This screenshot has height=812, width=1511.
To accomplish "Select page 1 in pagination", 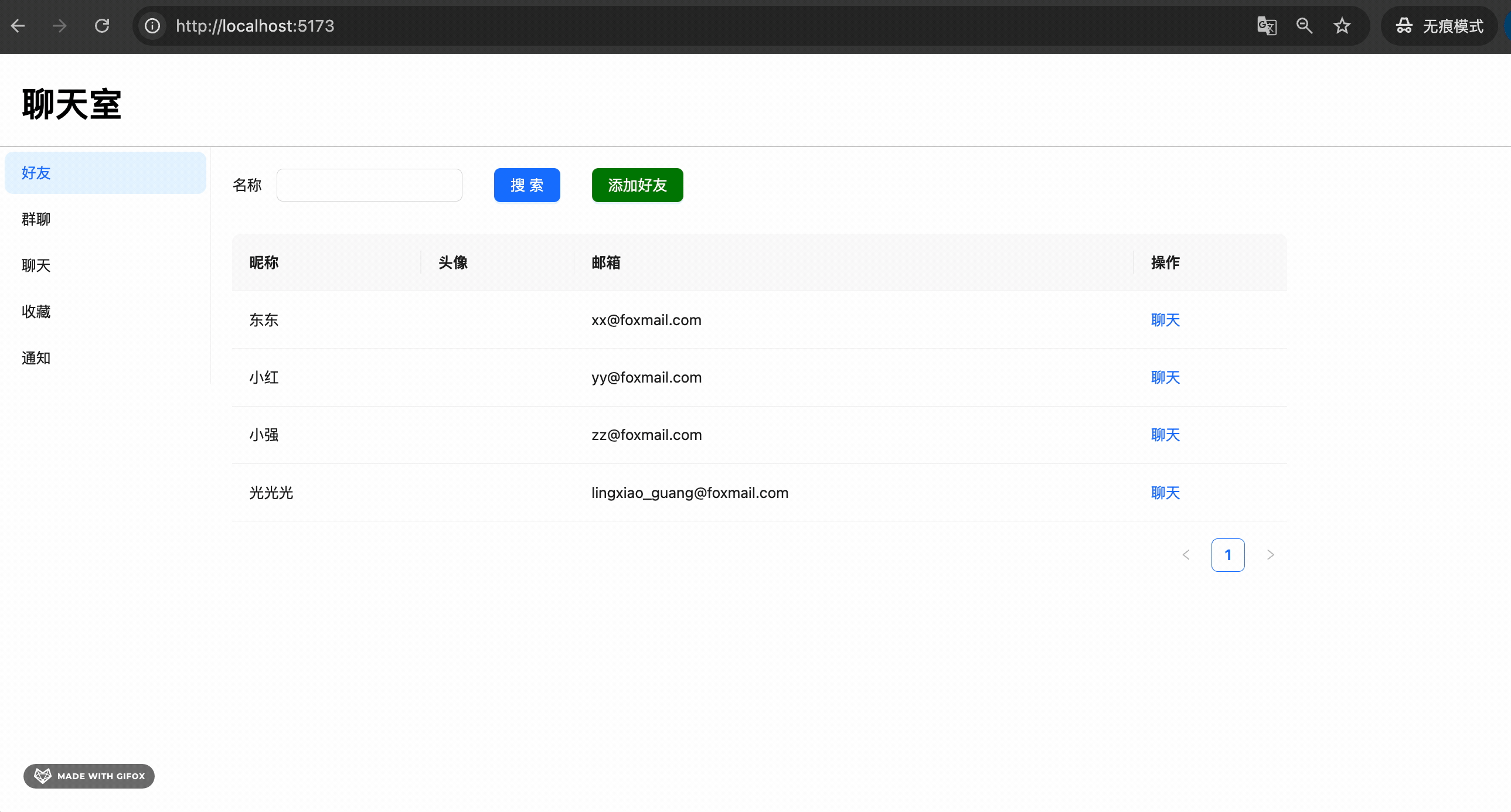I will click(x=1228, y=555).
